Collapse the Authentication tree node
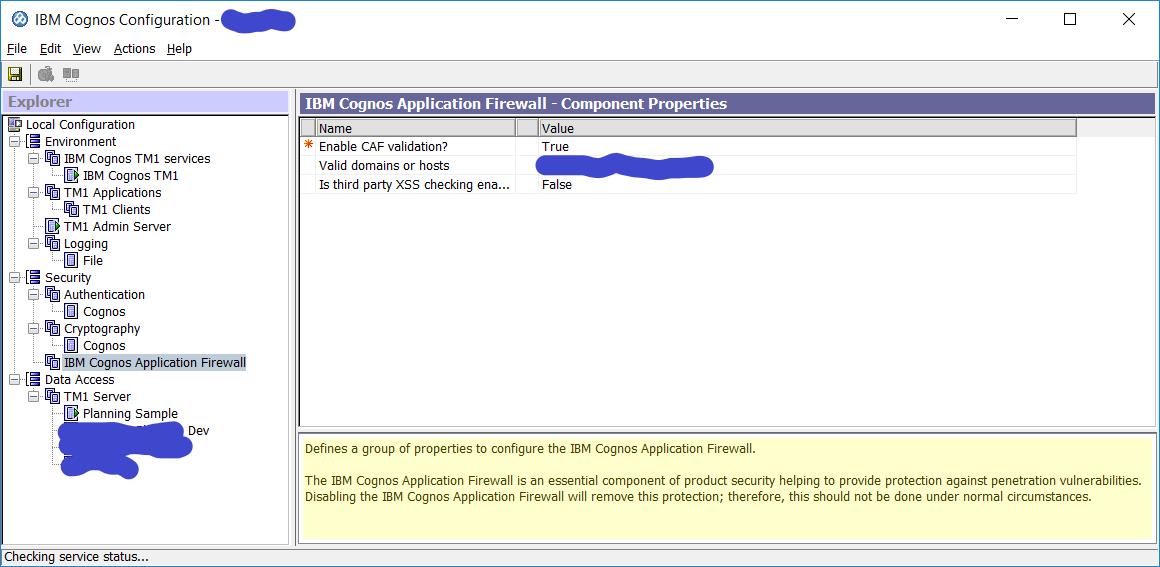This screenshot has width=1160, height=567. pyautogui.click(x=33, y=295)
